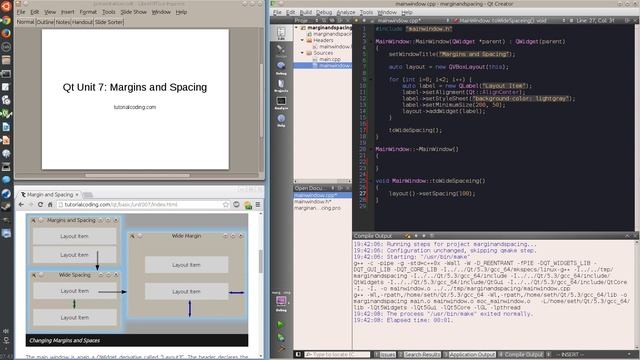Collapse the Headers folder in project tree
The width and height of the screenshot is (640, 360).
coord(302,40)
